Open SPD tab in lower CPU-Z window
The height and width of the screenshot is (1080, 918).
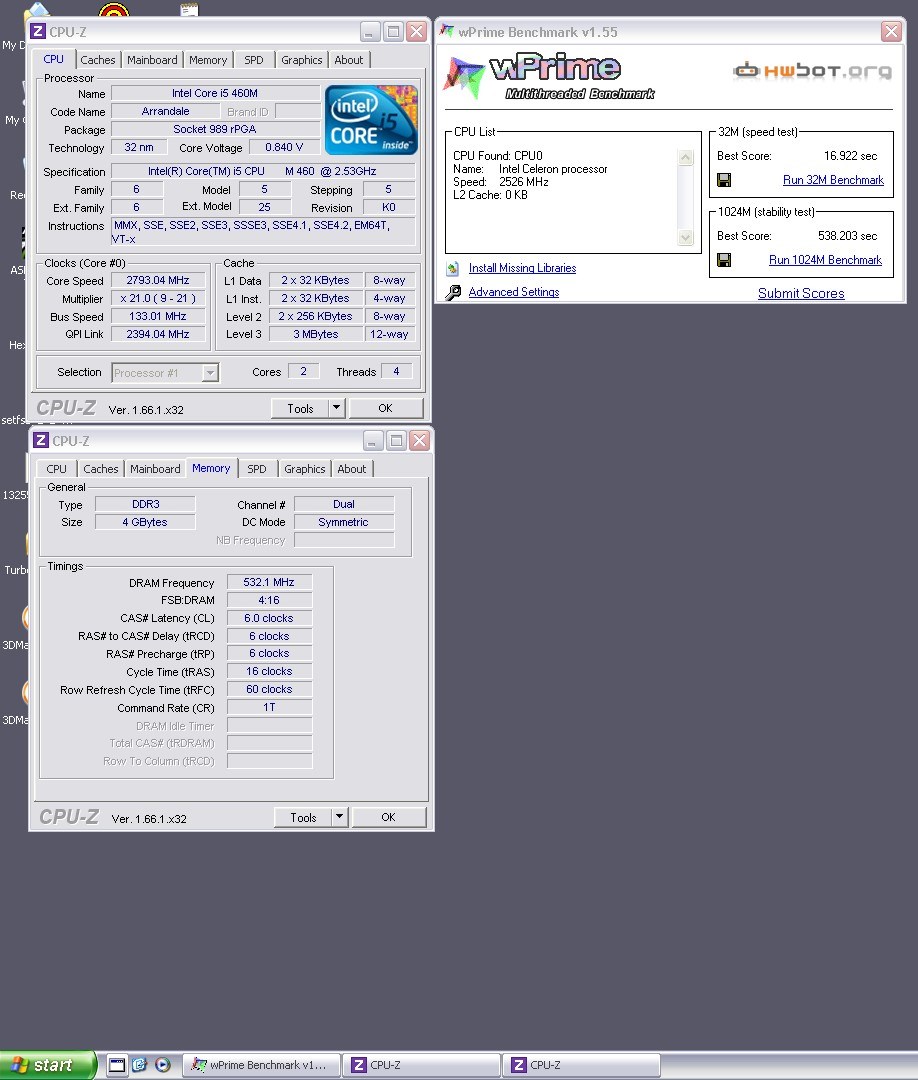tap(256, 469)
